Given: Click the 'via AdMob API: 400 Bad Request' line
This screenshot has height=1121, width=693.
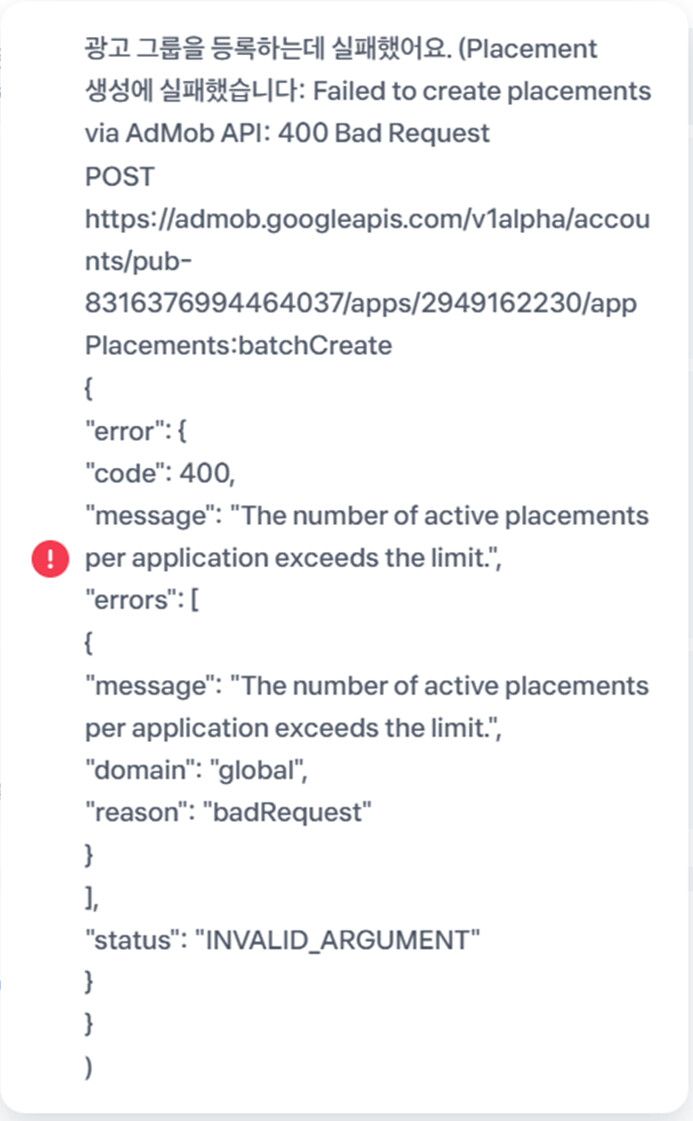Looking at the screenshot, I should click(287, 133).
